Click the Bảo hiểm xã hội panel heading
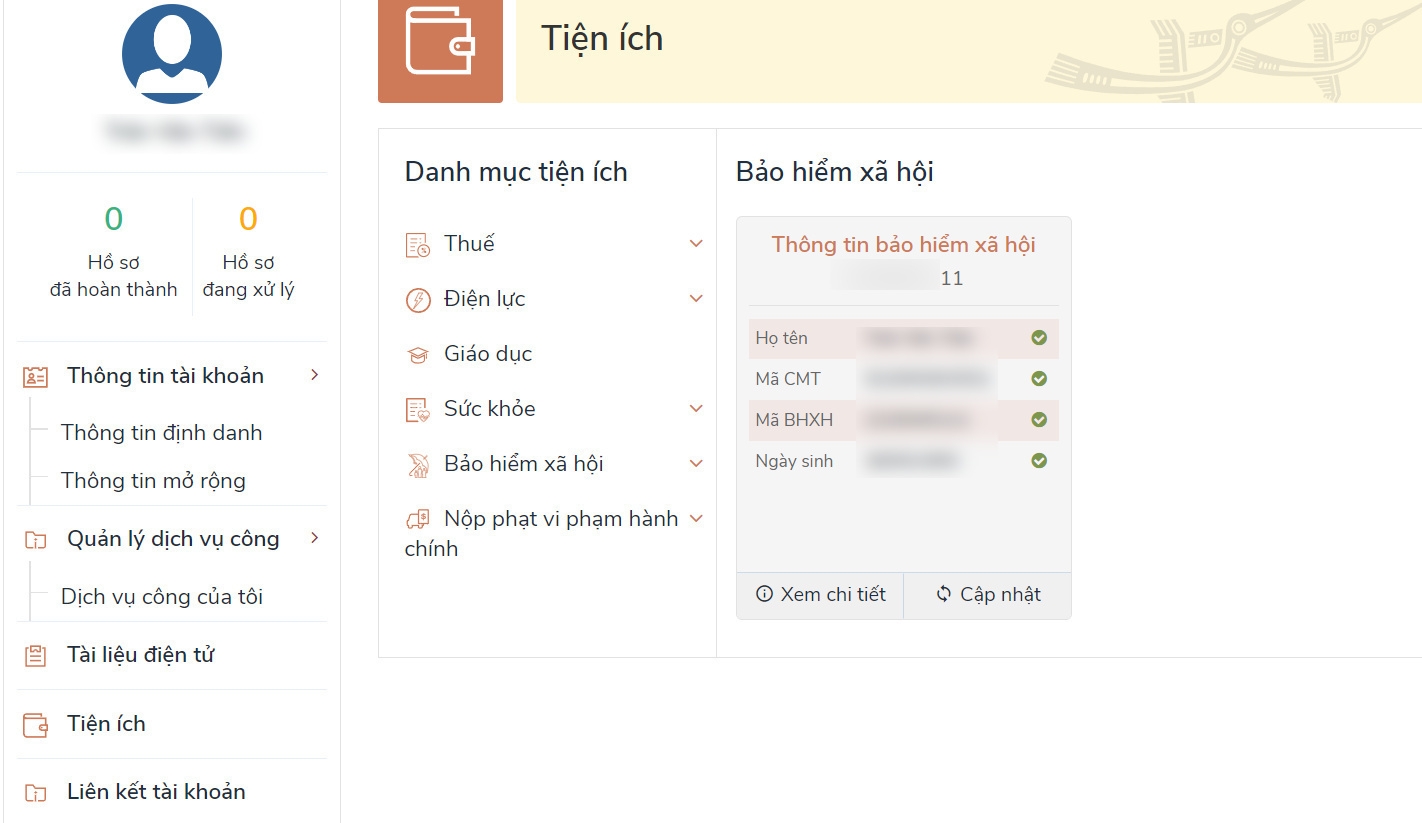 coord(834,172)
